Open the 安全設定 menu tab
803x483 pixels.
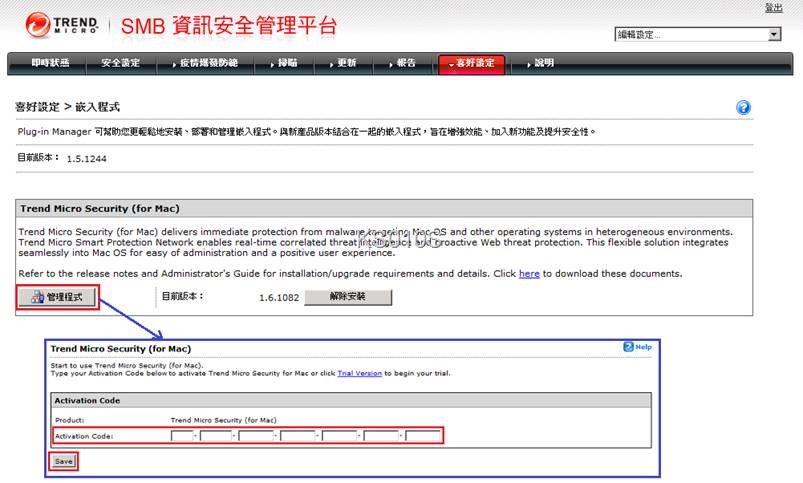pyautogui.click(x=120, y=63)
